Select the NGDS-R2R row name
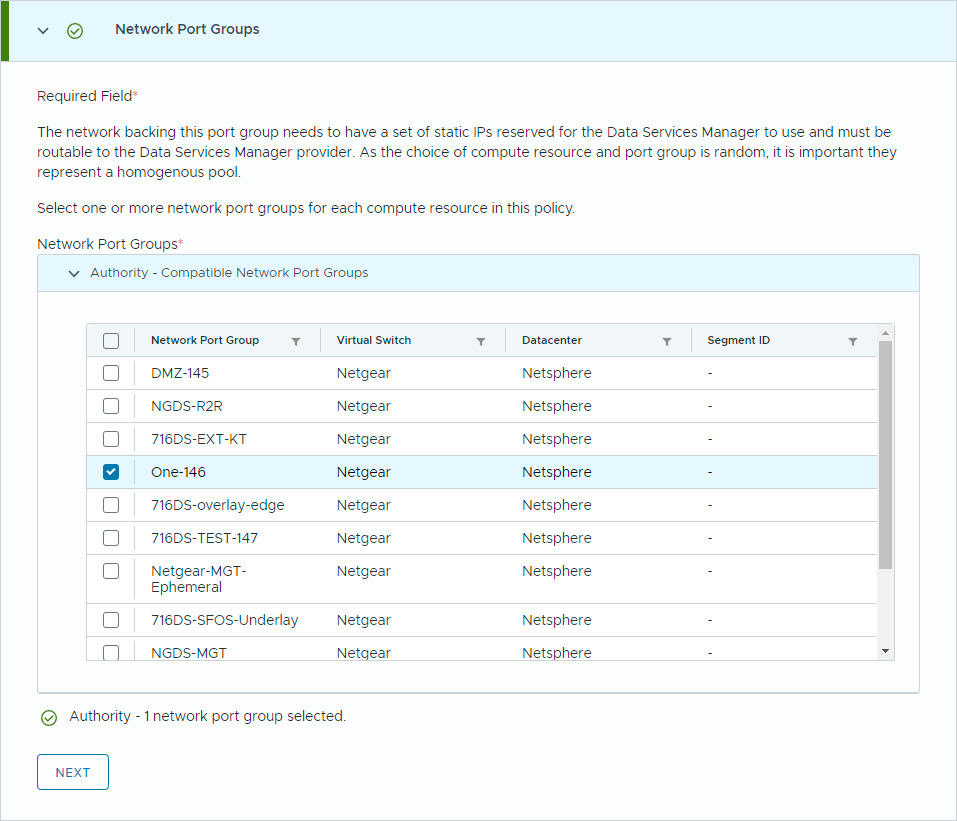The height and width of the screenshot is (821, 957). pos(187,406)
